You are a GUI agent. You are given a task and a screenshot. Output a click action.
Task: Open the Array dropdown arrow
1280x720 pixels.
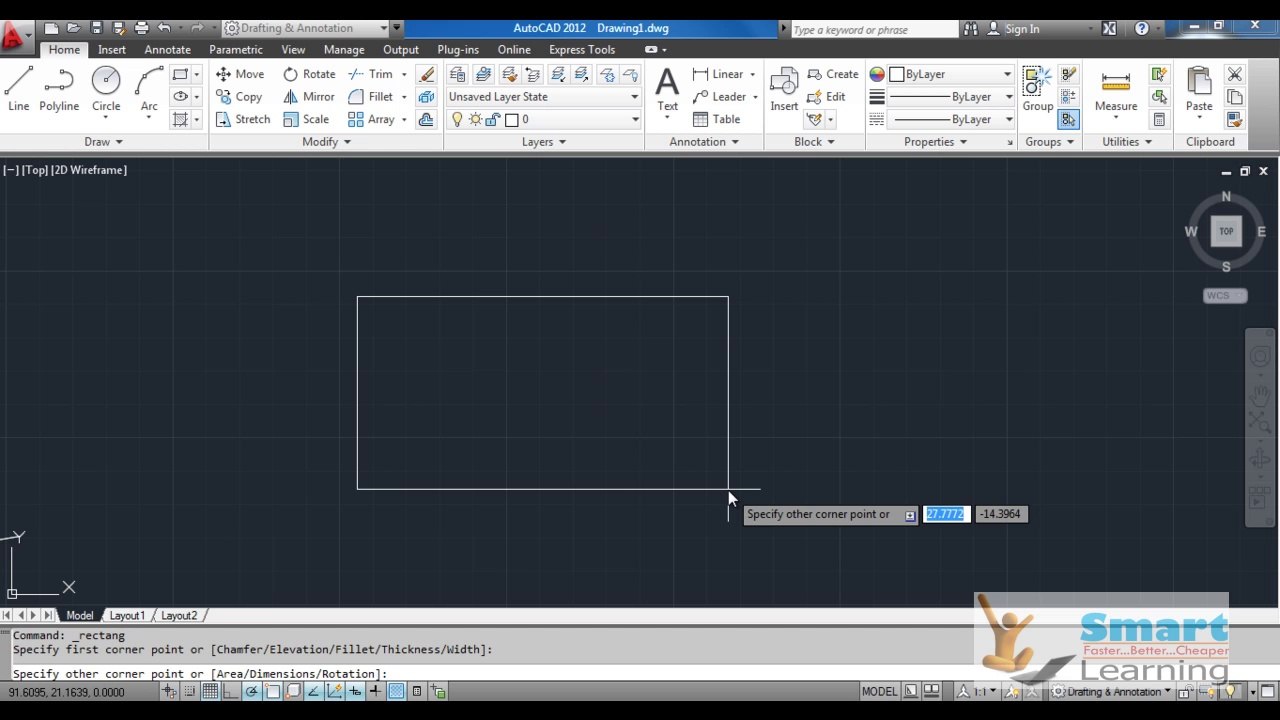(404, 119)
